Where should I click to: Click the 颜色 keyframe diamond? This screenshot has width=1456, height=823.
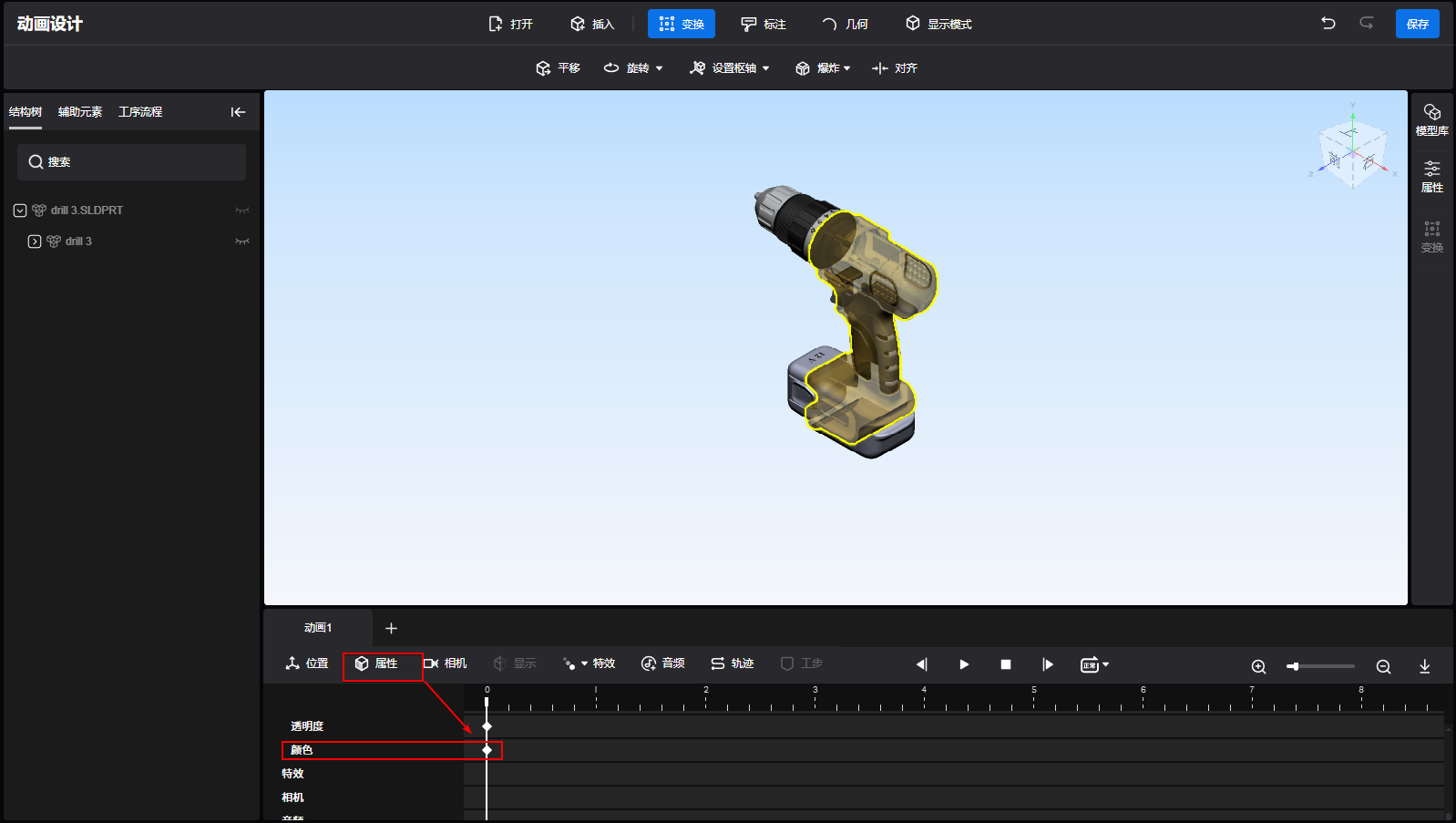tap(487, 750)
